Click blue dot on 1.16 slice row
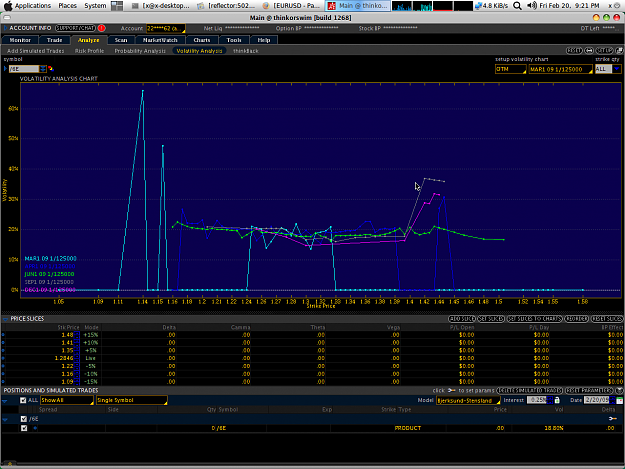The image size is (625, 469). [x=4, y=374]
